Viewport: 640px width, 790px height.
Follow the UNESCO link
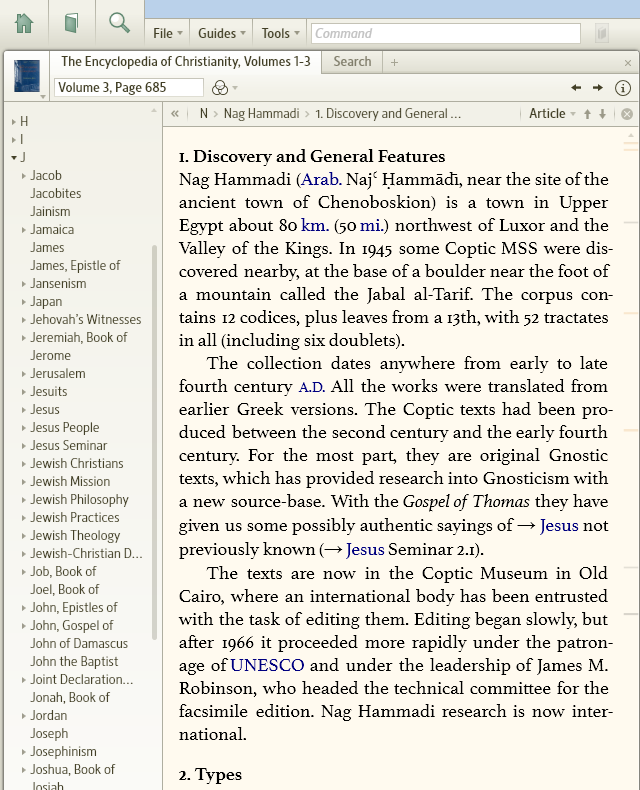tap(267, 666)
